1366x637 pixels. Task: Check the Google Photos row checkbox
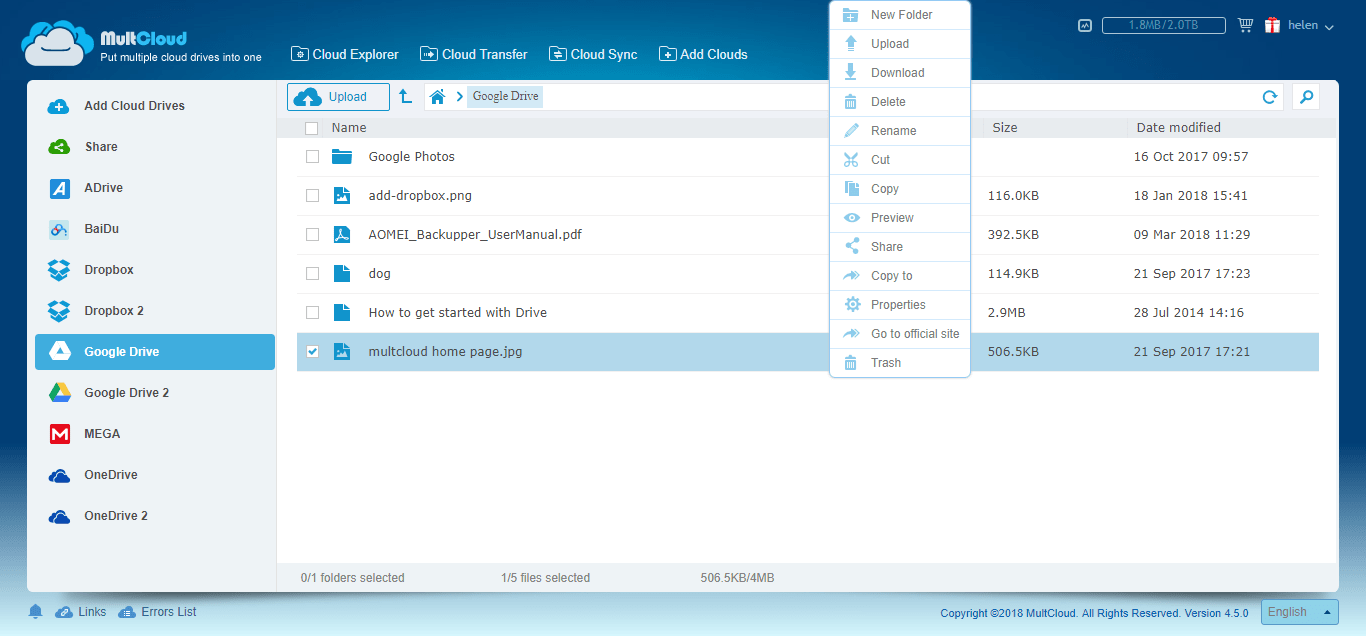pos(312,156)
